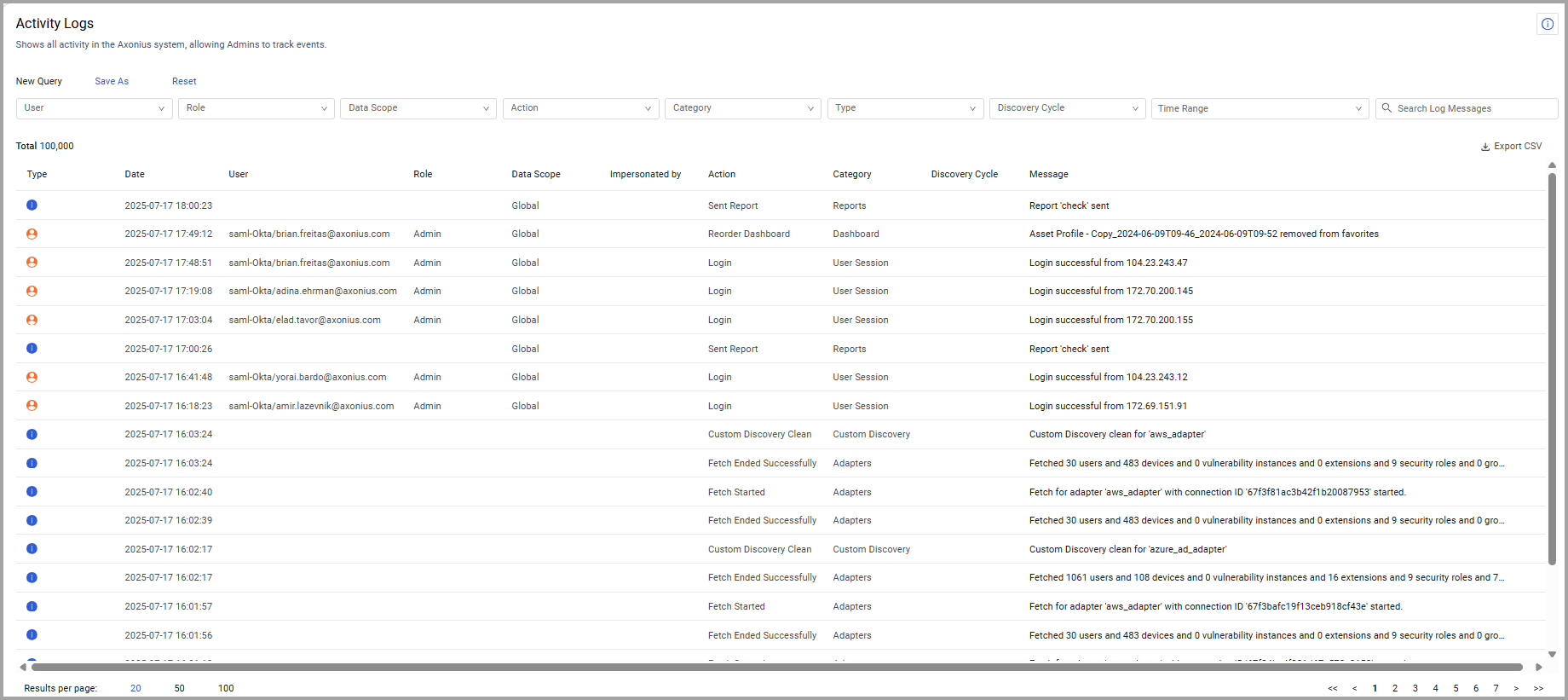This screenshot has width=1568, height=700.
Task: Click the search magnifier icon
Action: (1386, 108)
